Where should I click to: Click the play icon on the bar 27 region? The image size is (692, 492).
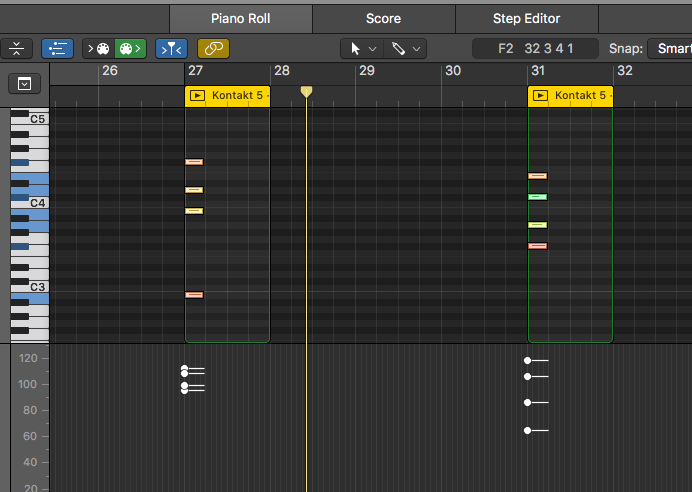tap(197, 96)
